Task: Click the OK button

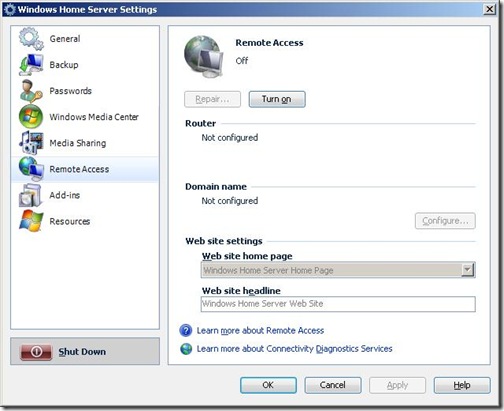Action: (268, 385)
